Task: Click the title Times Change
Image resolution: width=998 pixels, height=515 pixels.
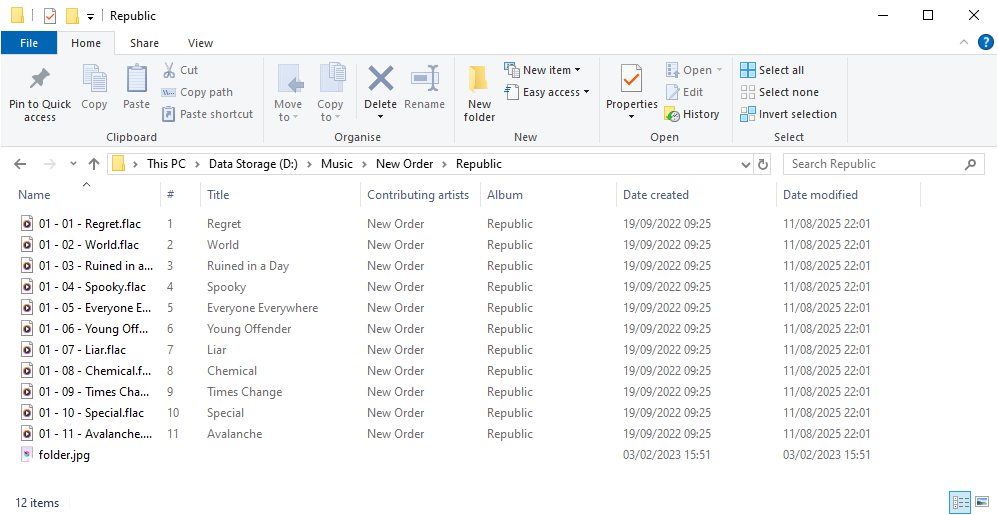Action: pos(244,392)
